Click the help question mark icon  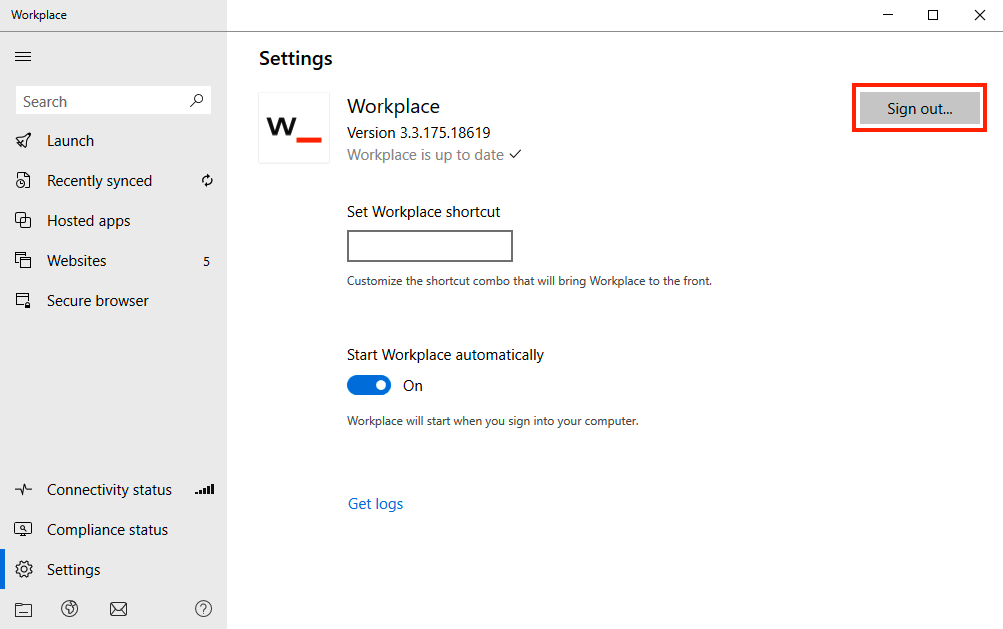[203, 609]
